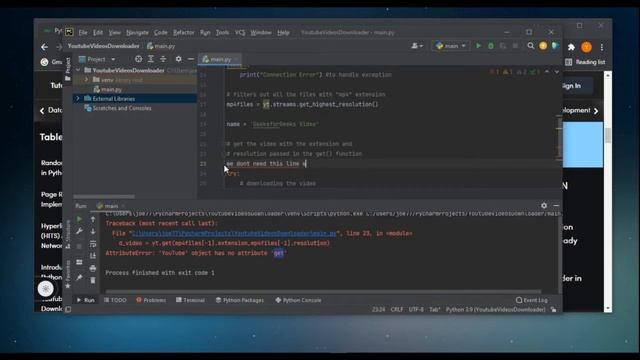640x360 pixels.
Task: Click browser page vertical scrollbar thumb
Action: click(608, 136)
